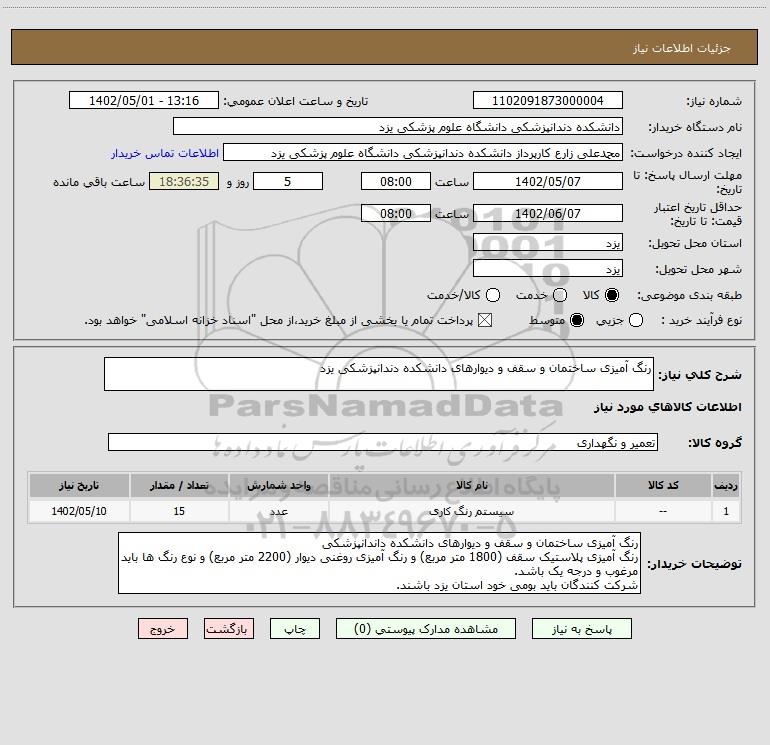Click row number cell 1
Screen dimensions: 770x745
726,511
